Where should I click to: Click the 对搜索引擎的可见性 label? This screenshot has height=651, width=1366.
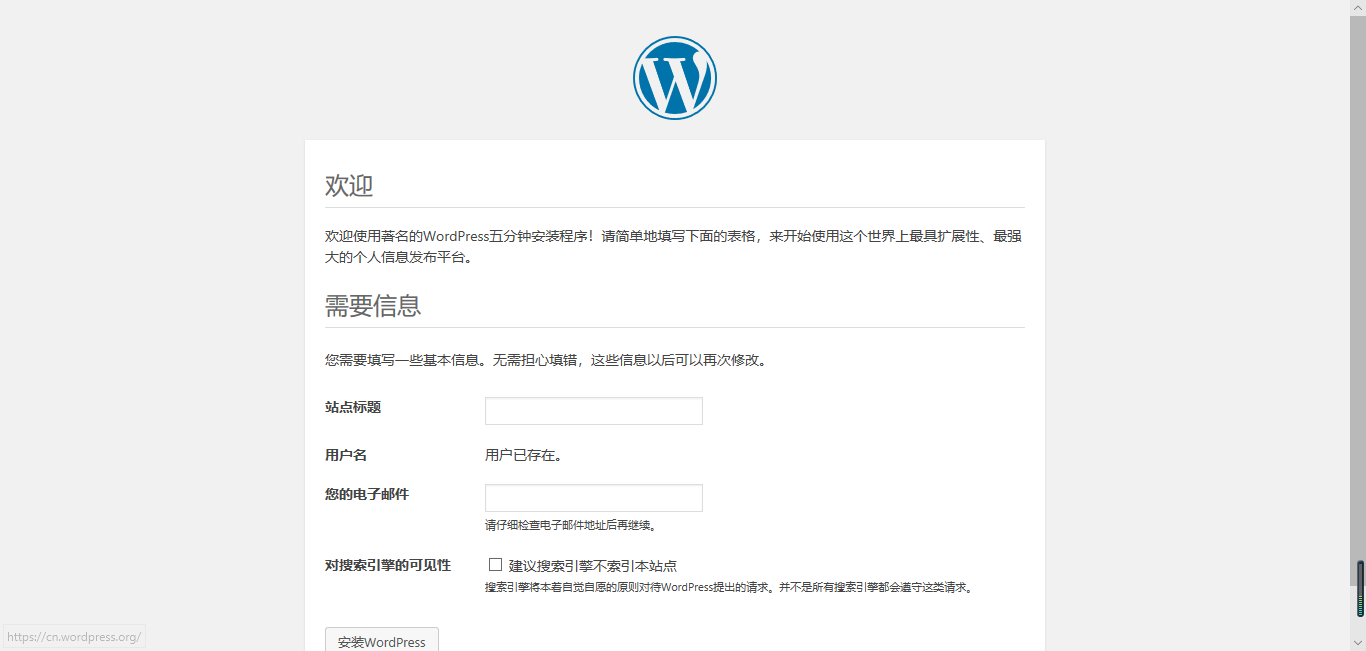point(388,565)
